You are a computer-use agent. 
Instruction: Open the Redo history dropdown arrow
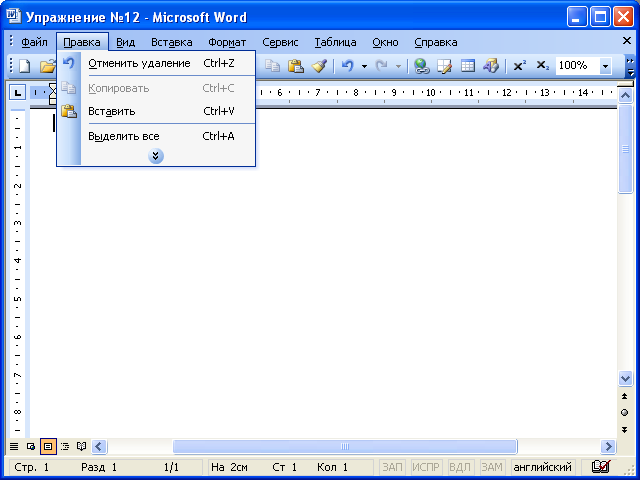398,66
